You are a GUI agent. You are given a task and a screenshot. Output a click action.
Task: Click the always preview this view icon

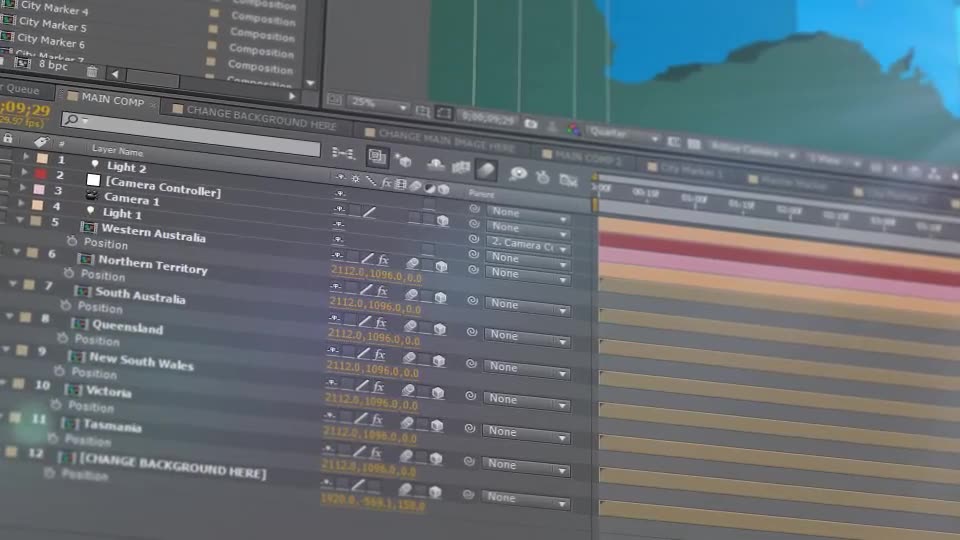[x=334, y=99]
